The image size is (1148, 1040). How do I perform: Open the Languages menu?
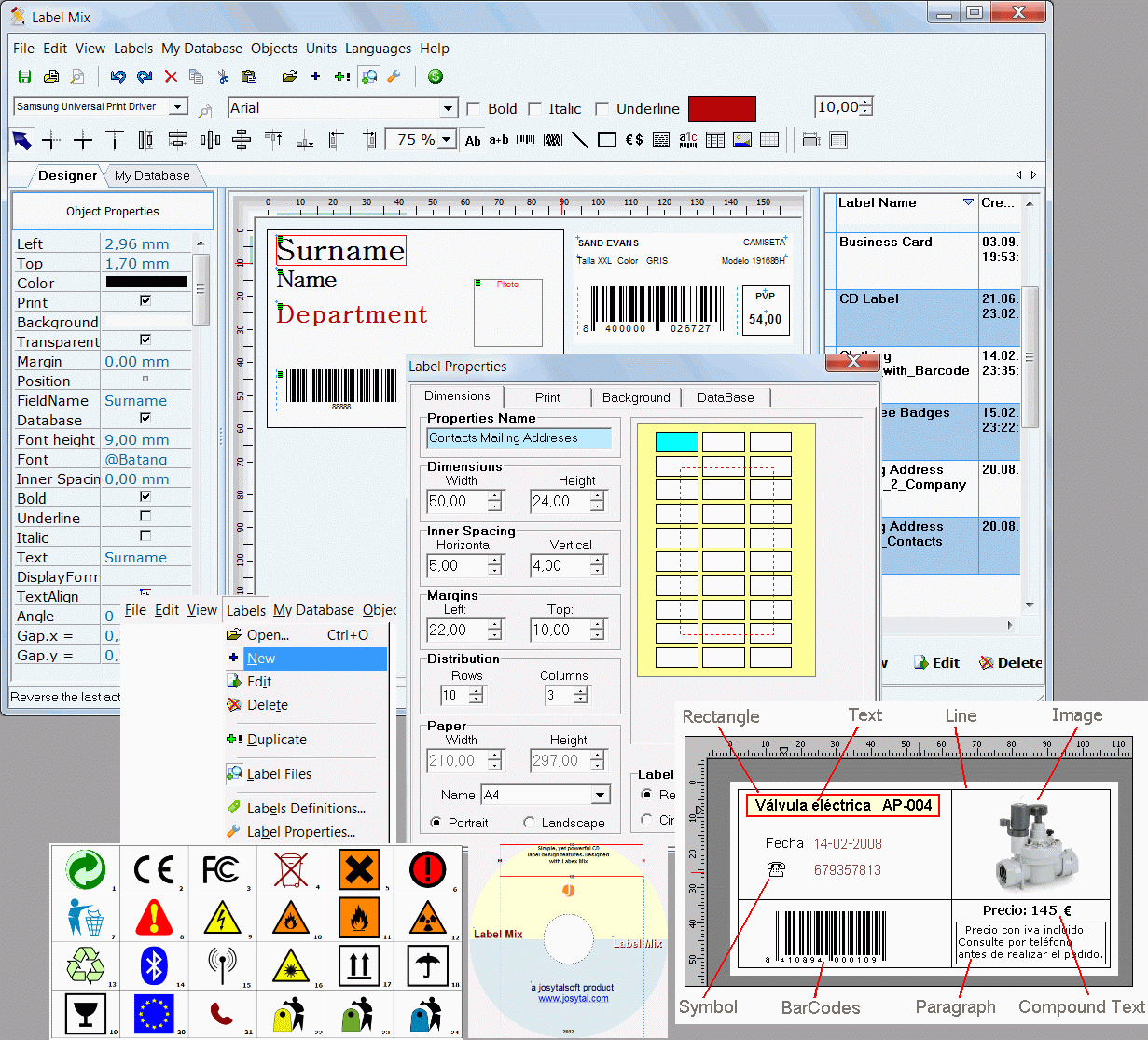point(378,49)
